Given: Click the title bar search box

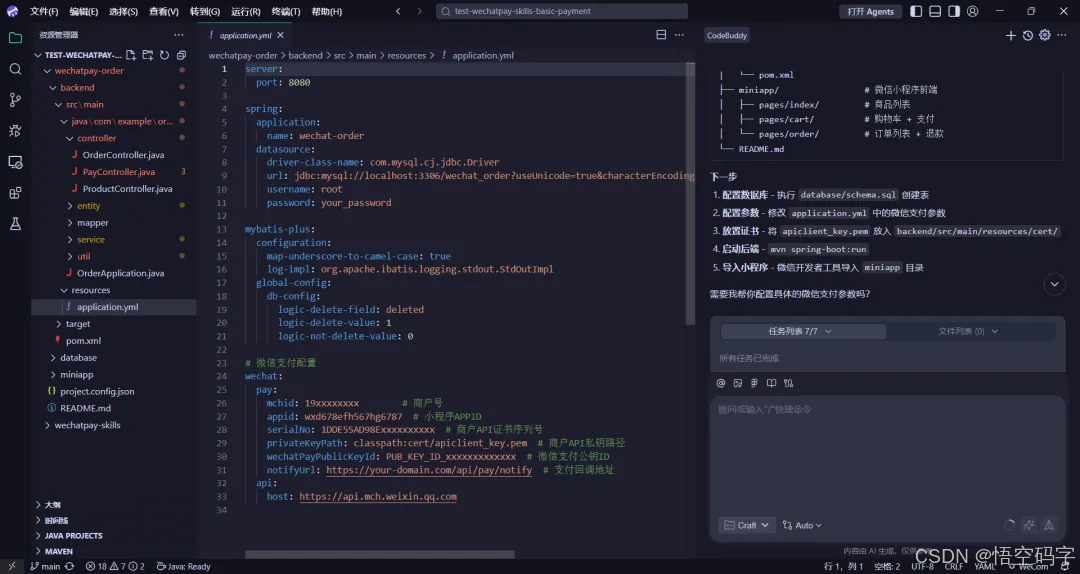Looking at the screenshot, I should (562, 11).
